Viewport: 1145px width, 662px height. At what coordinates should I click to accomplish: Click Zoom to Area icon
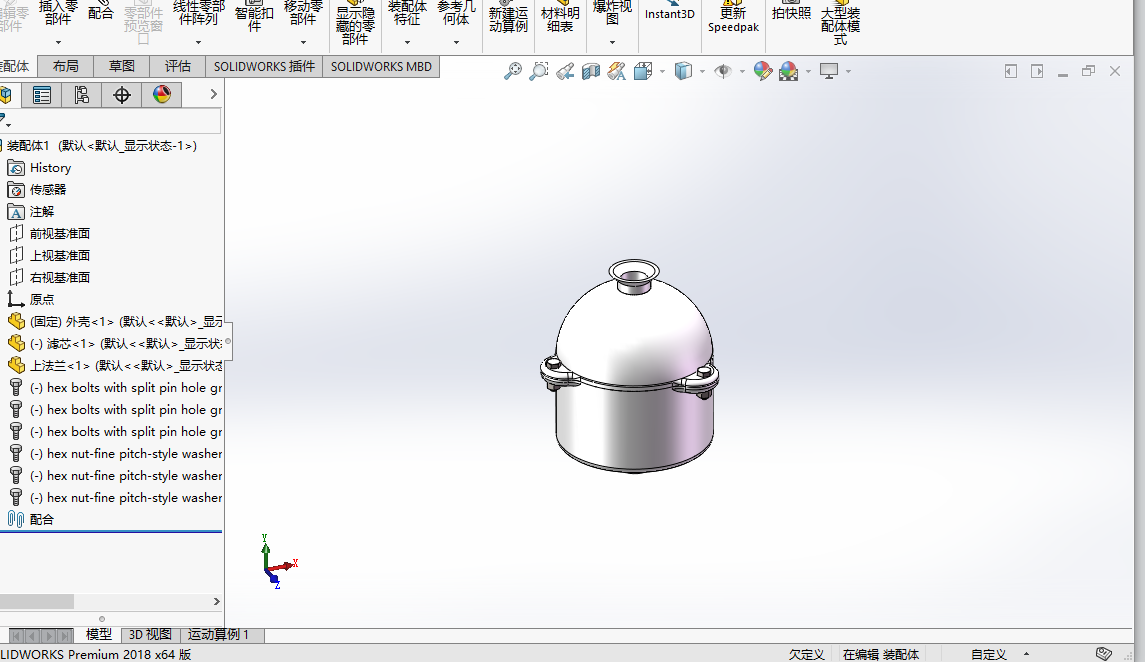coord(538,71)
